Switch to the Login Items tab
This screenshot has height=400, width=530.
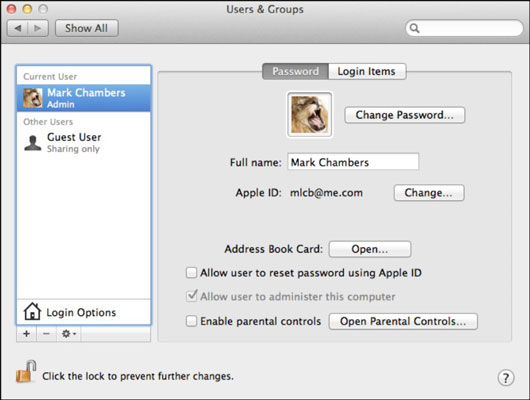367,71
